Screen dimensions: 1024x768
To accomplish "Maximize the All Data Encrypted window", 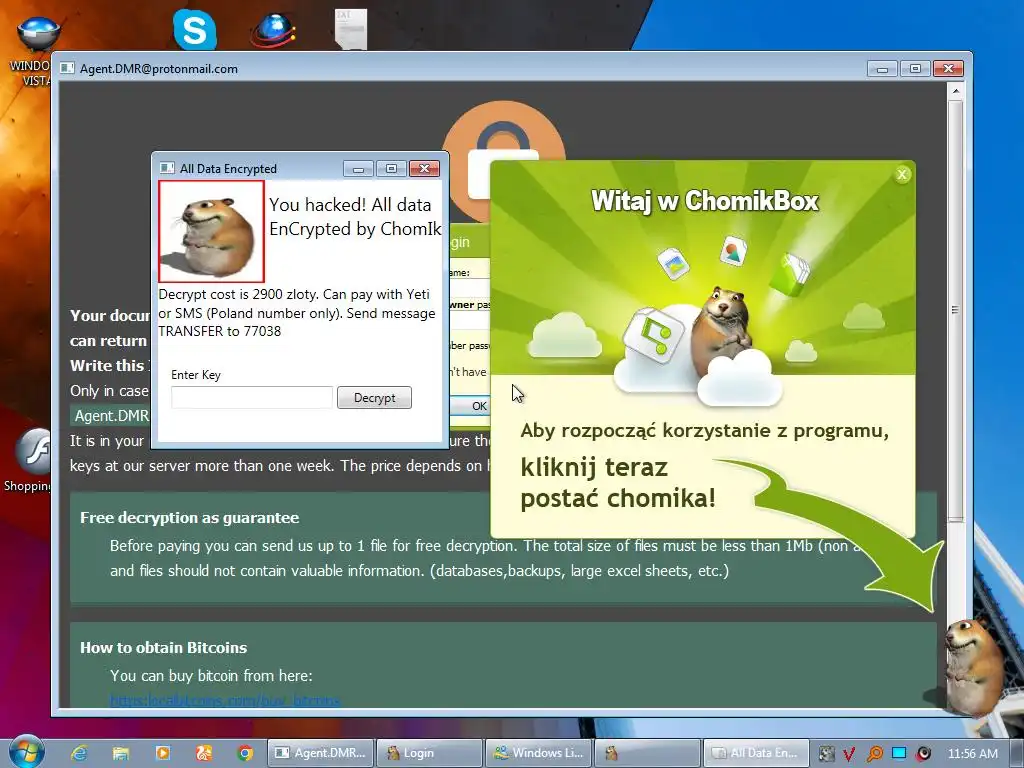I will tap(391, 168).
